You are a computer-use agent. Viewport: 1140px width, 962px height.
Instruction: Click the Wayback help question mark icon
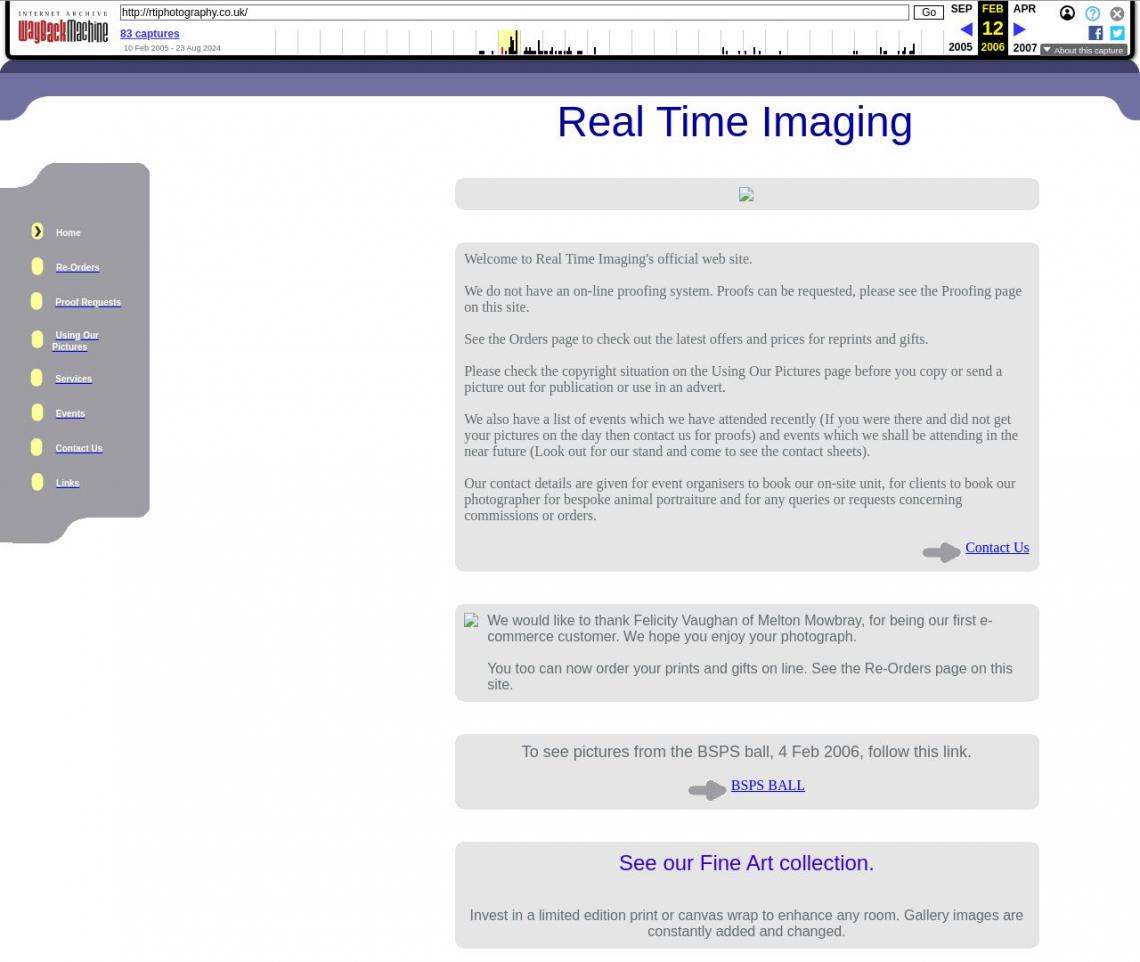[x=1093, y=14]
